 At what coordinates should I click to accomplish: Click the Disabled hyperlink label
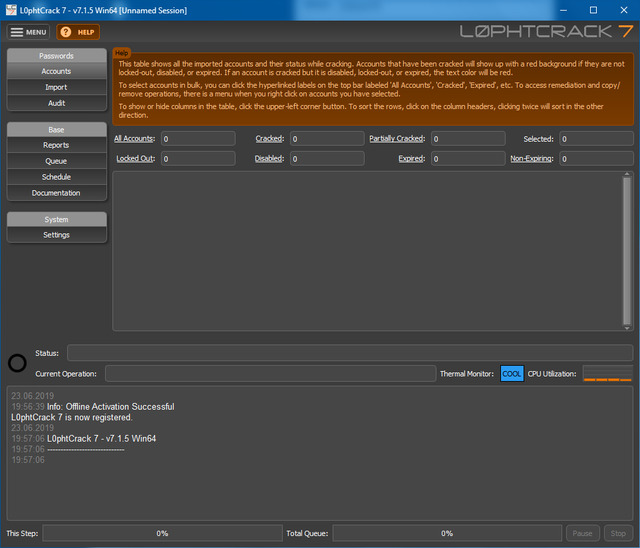click(269, 159)
